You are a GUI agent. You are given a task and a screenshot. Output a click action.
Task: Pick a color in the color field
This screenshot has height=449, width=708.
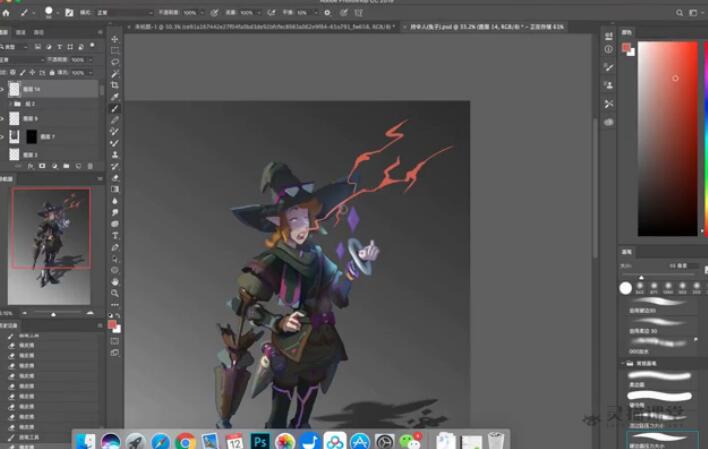click(667, 139)
